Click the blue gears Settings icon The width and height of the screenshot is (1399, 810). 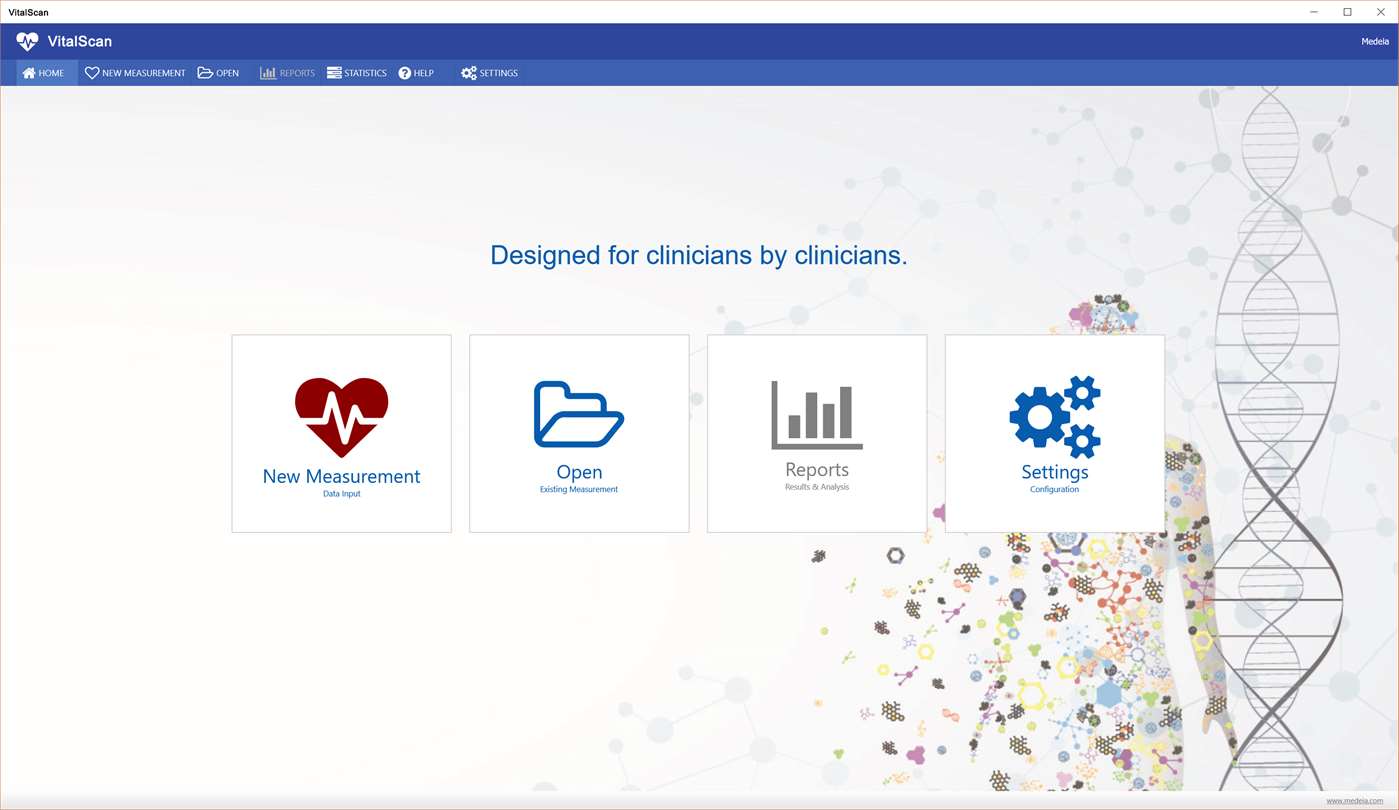(1055, 417)
